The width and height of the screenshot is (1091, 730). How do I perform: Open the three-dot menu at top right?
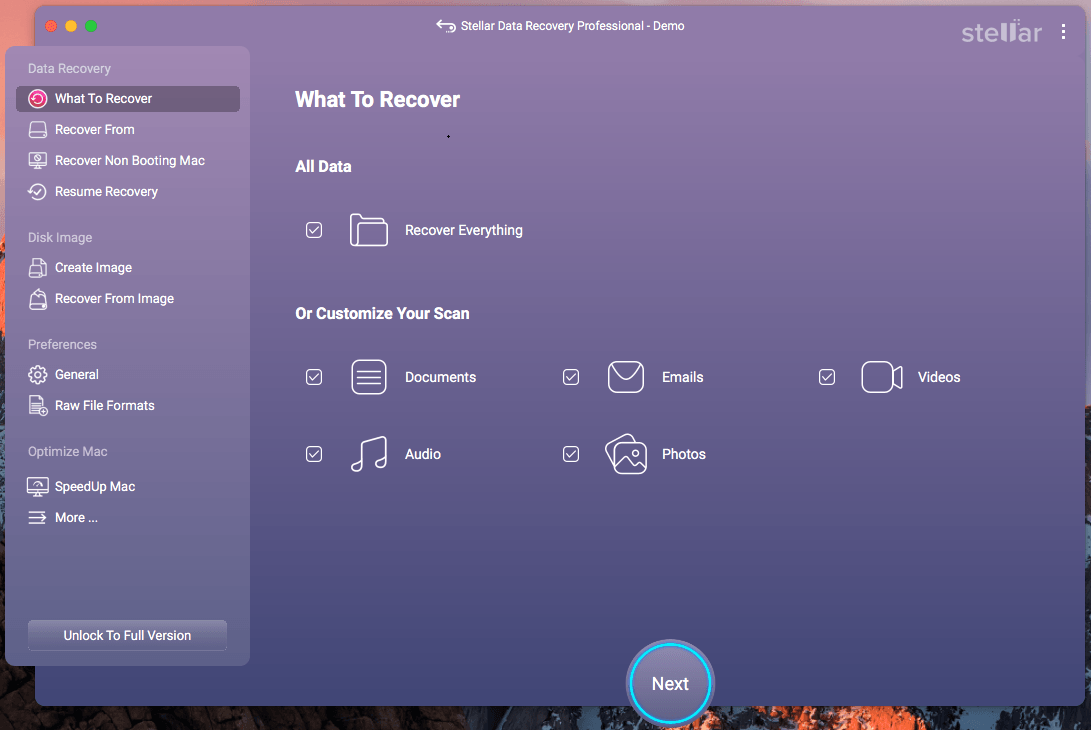tap(1064, 31)
